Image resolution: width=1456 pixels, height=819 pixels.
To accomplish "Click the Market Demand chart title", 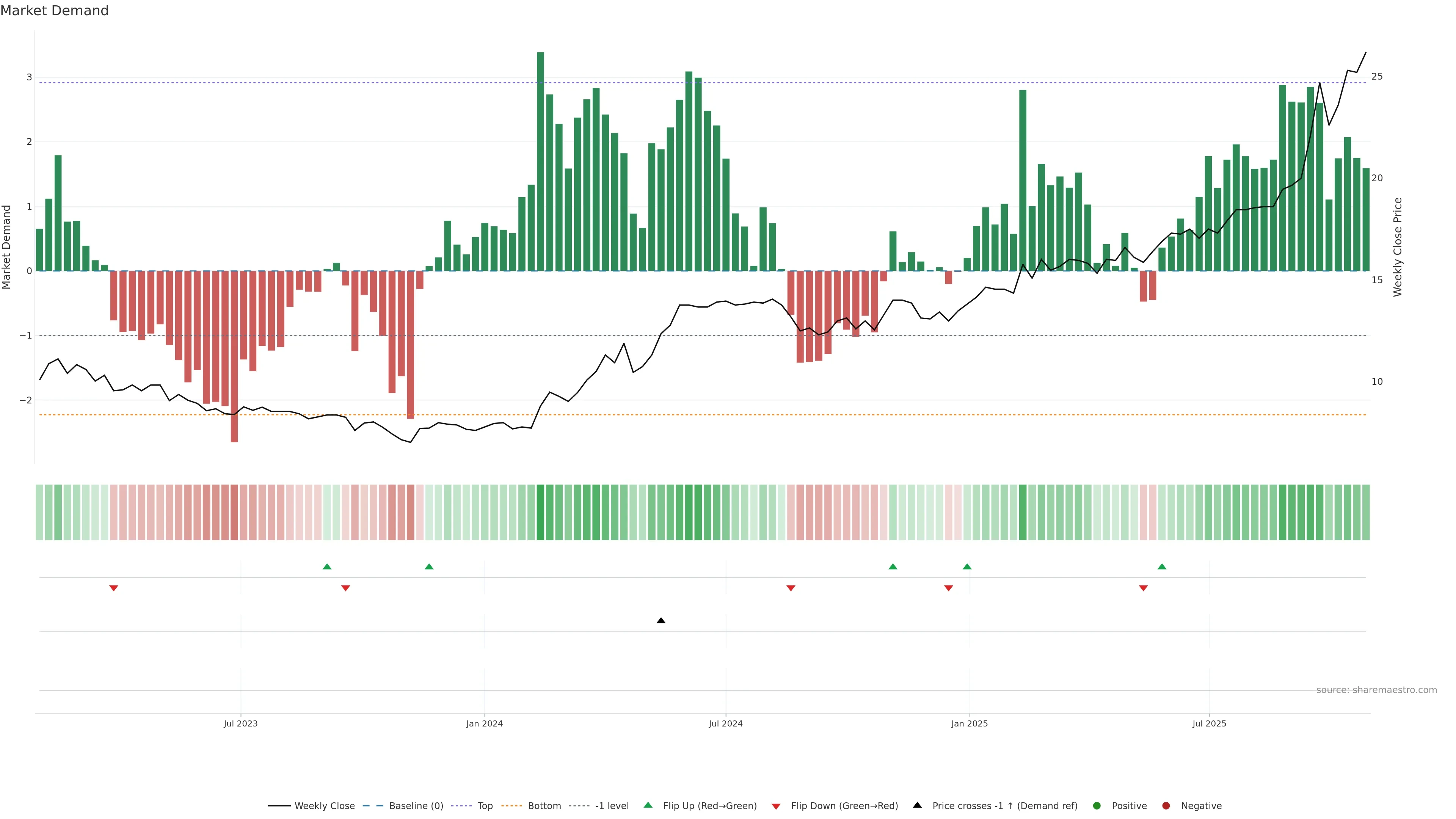I will tap(54, 11).
